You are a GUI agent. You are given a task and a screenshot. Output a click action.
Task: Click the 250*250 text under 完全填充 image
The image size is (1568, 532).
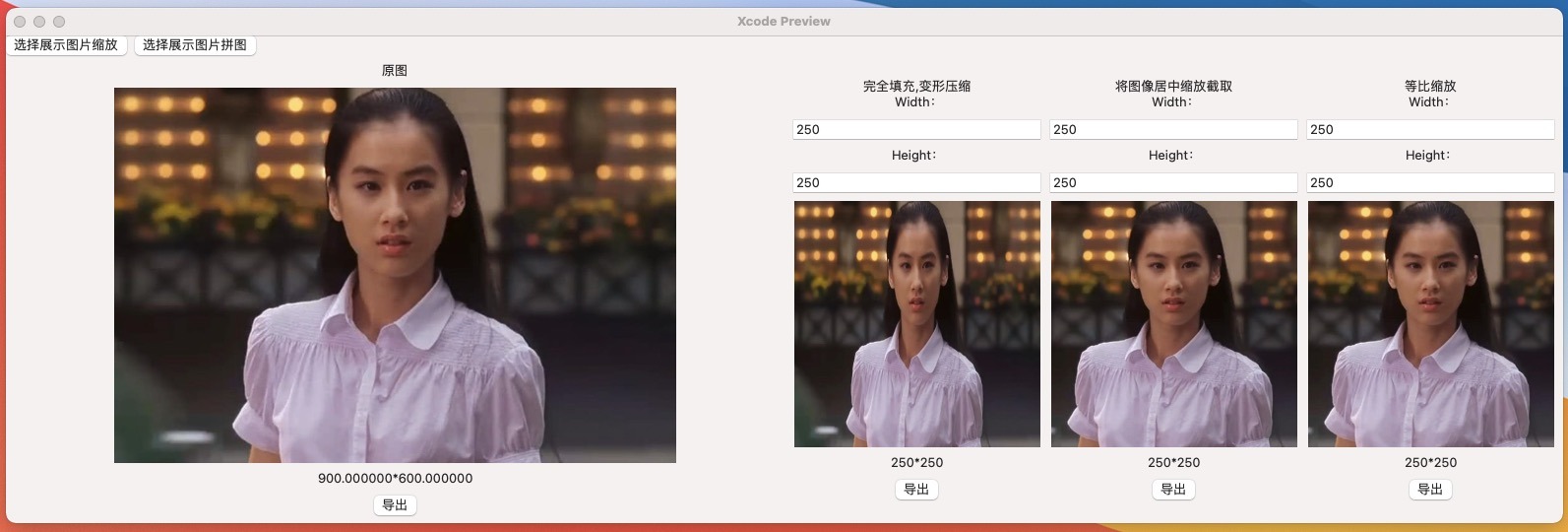(916, 462)
